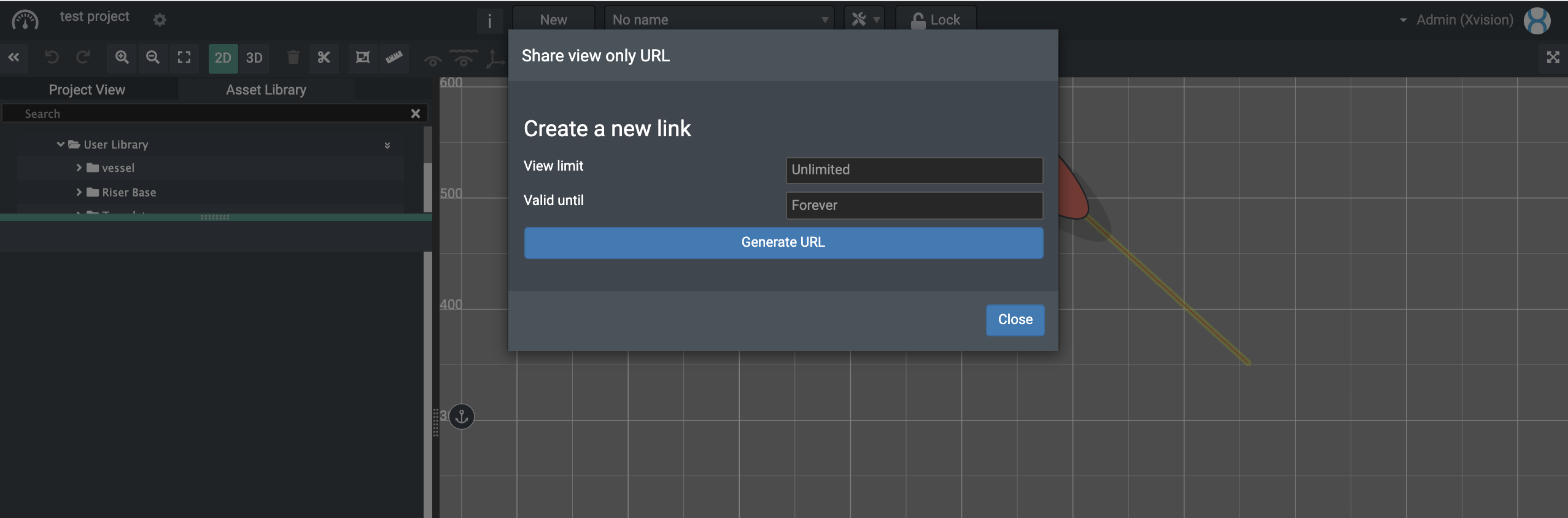Viewport: 1568px width, 518px height.
Task: Click the zoom out magnifier icon
Action: (x=153, y=58)
